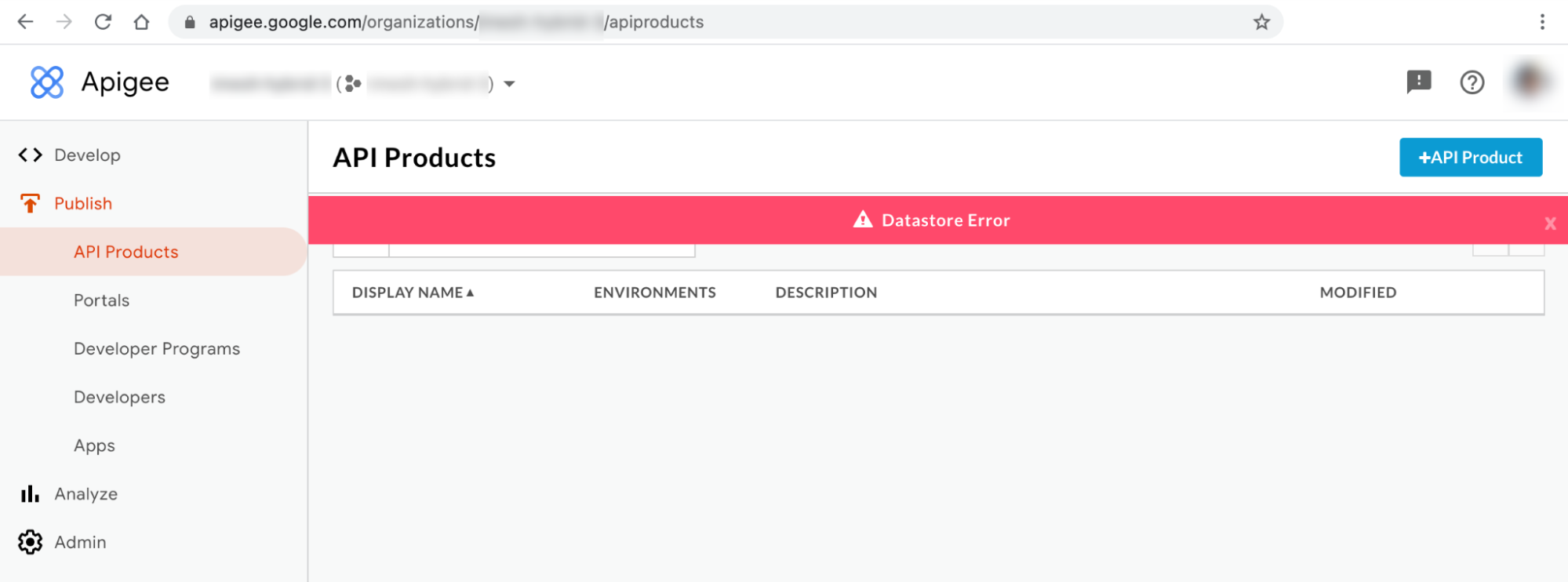Screen dimensions: 1568x582
Task: Expand the Analyze section in sidebar
Action: (x=85, y=494)
